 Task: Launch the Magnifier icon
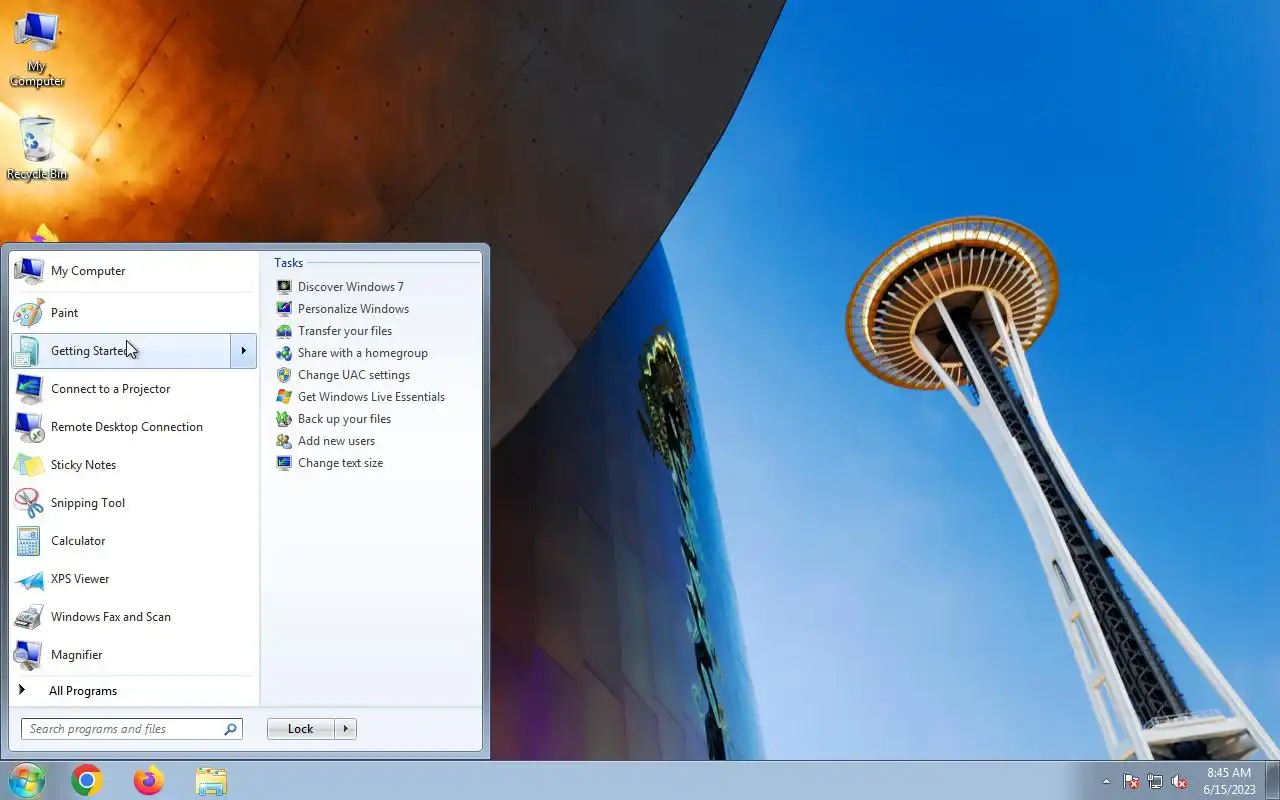click(x=29, y=655)
